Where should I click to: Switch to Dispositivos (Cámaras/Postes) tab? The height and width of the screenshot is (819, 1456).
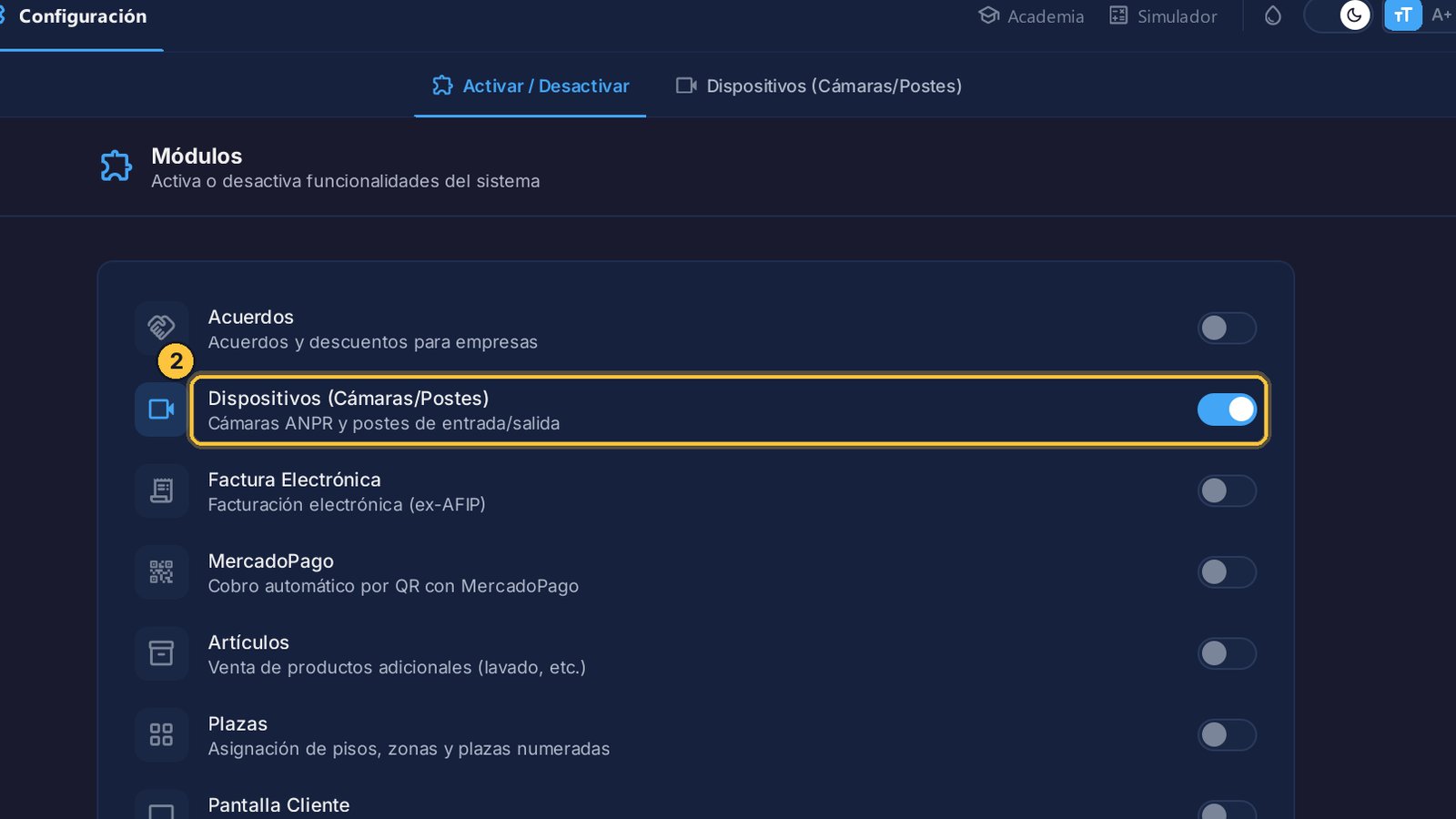tap(818, 86)
